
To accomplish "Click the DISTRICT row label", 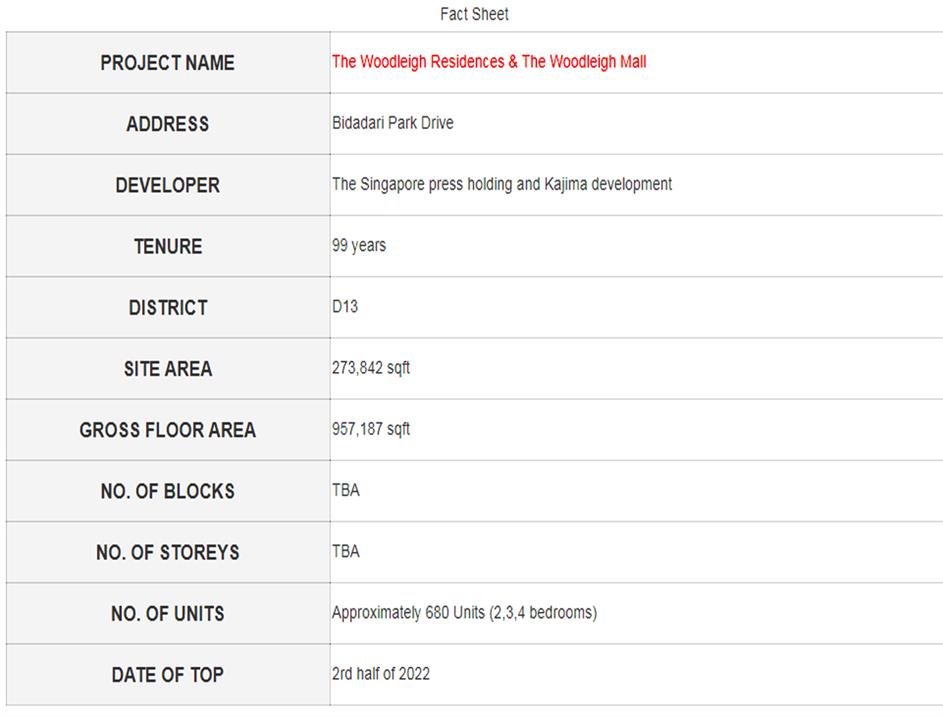I will coord(167,308).
